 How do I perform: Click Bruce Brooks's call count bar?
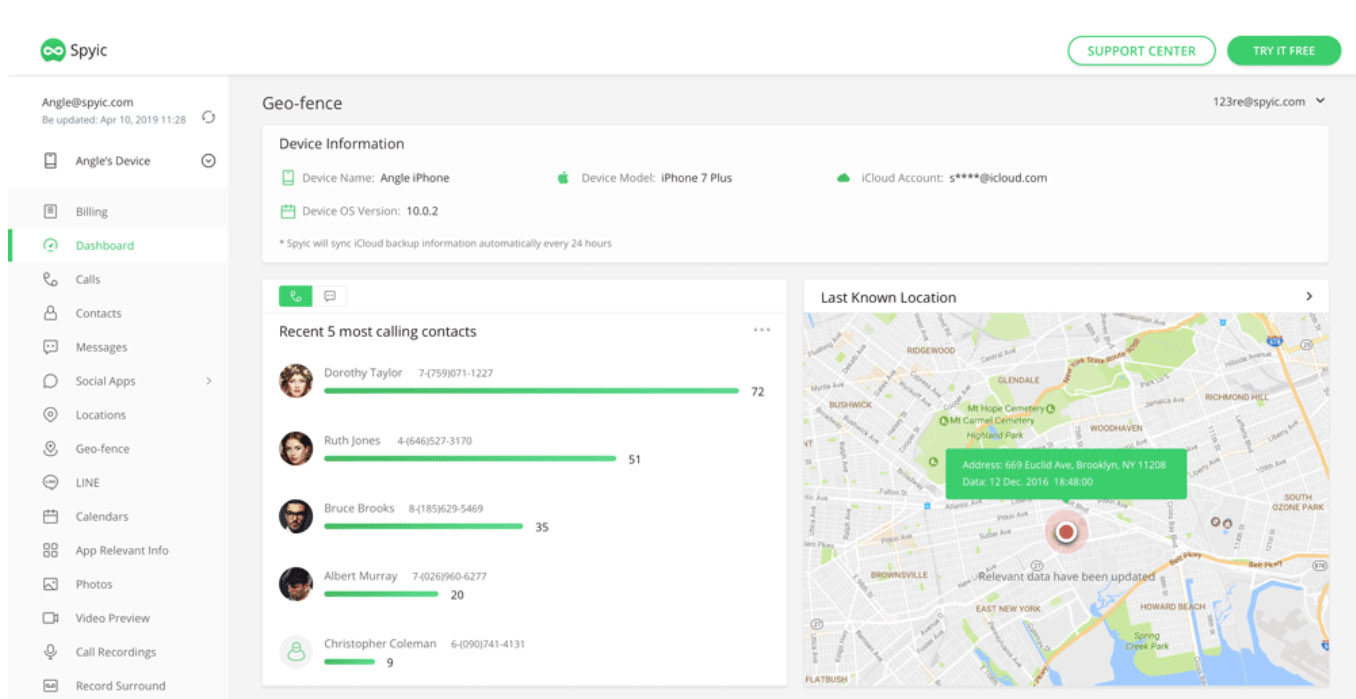point(423,527)
